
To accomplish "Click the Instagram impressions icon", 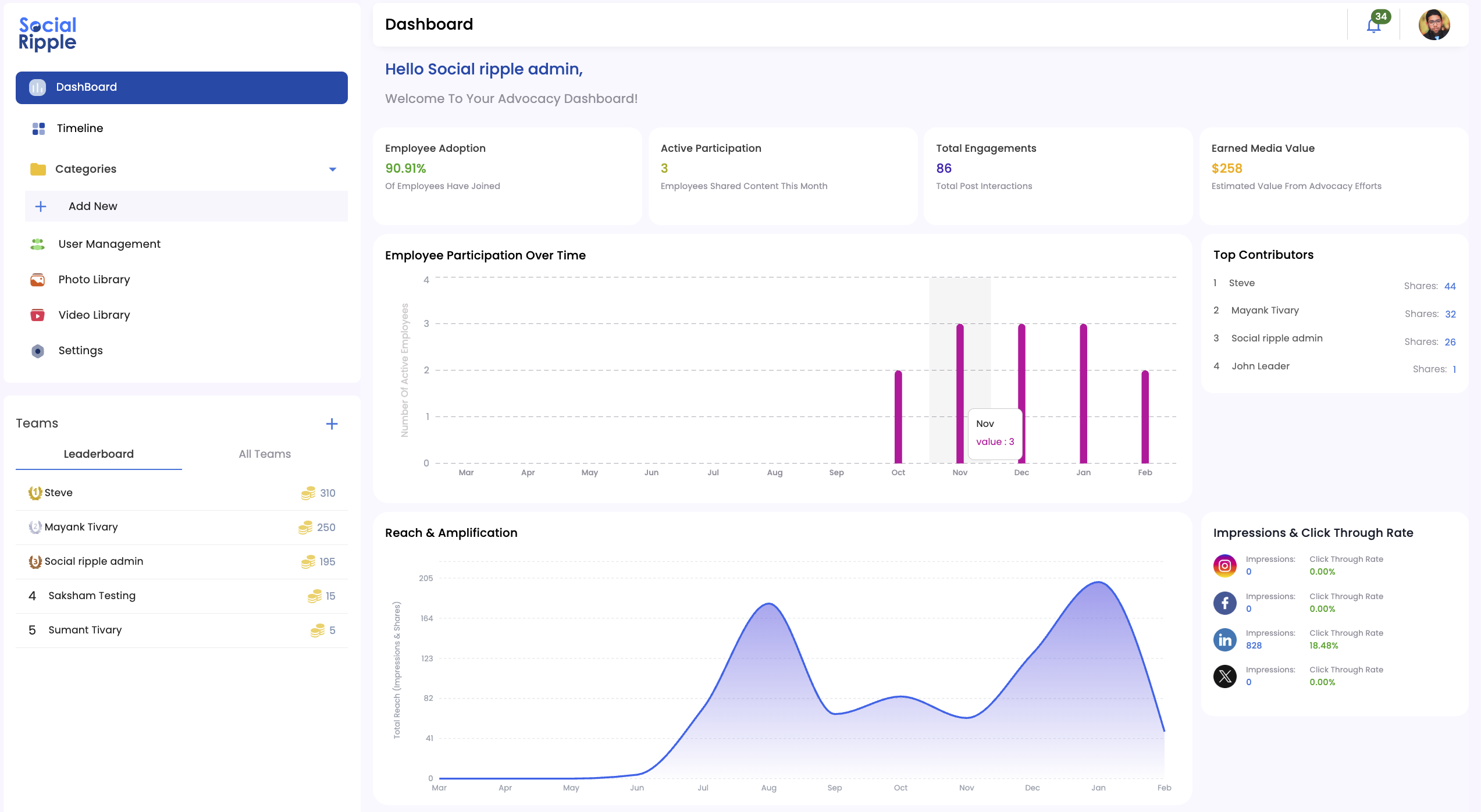I will pyautogui.click(x=1224, y=565).
